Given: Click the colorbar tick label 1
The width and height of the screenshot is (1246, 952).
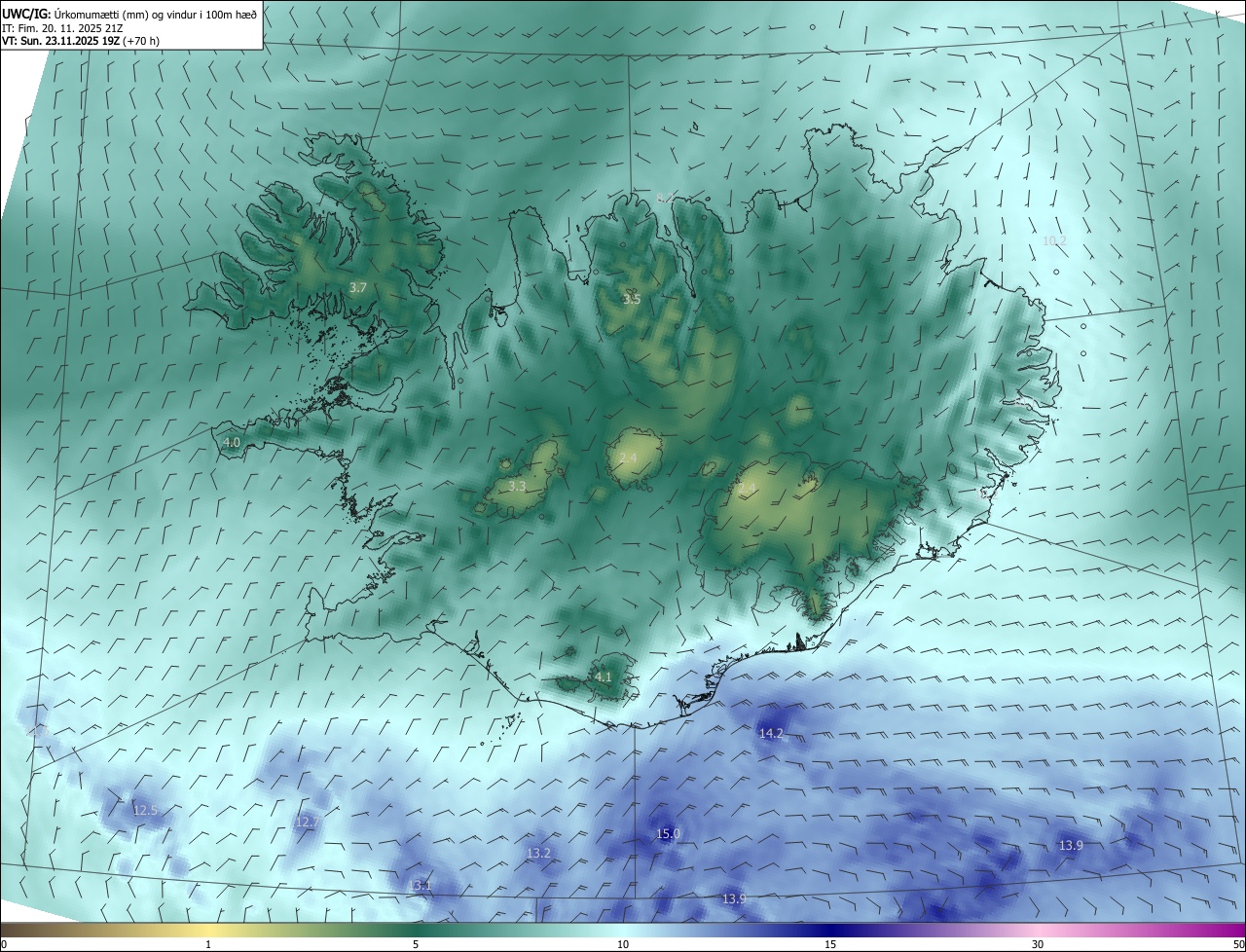Looking at the screenshot, I should [208, 944].
